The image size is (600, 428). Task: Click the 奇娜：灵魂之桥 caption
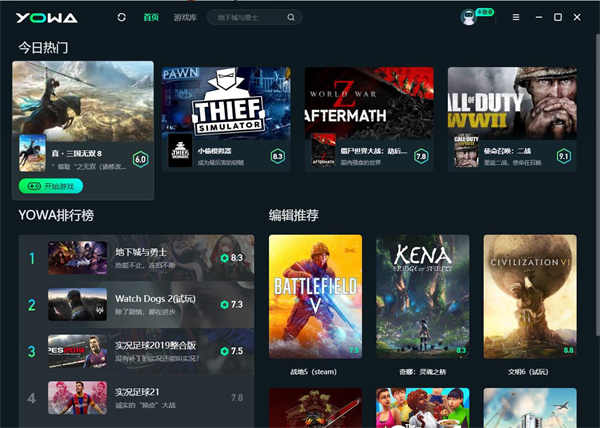(x=422, y=371)
